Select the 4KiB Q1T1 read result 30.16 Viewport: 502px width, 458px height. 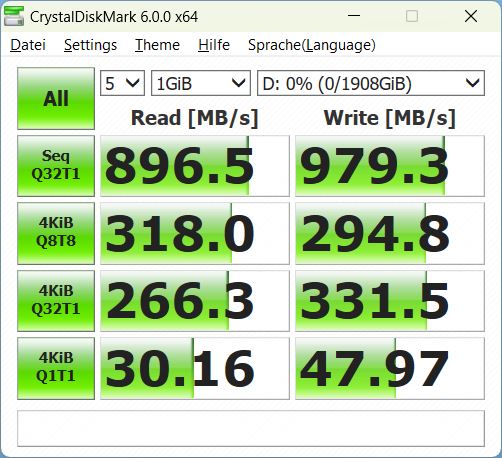pos(195,368)
